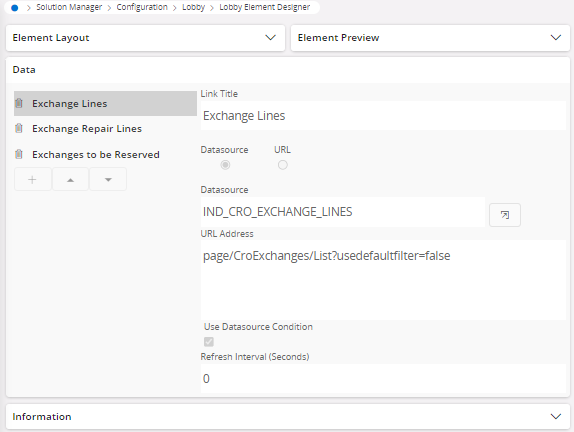This screenshot has width=574, height=432.
Task: Click the Link Title input field
Action: pos(383,116)
